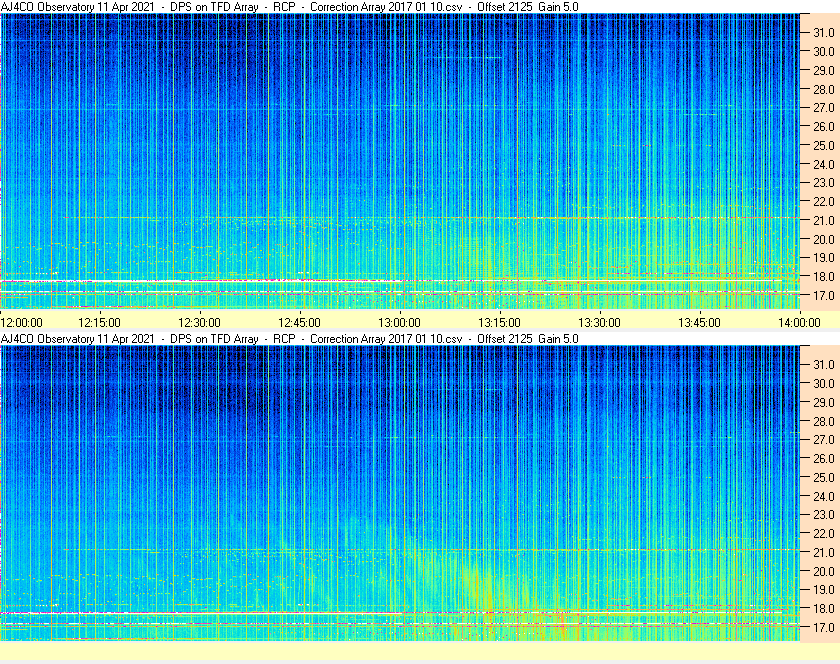Viewport: 840px width, 664px height.
Task: Select the 12:30:00 time axis label
Action: 199,323
